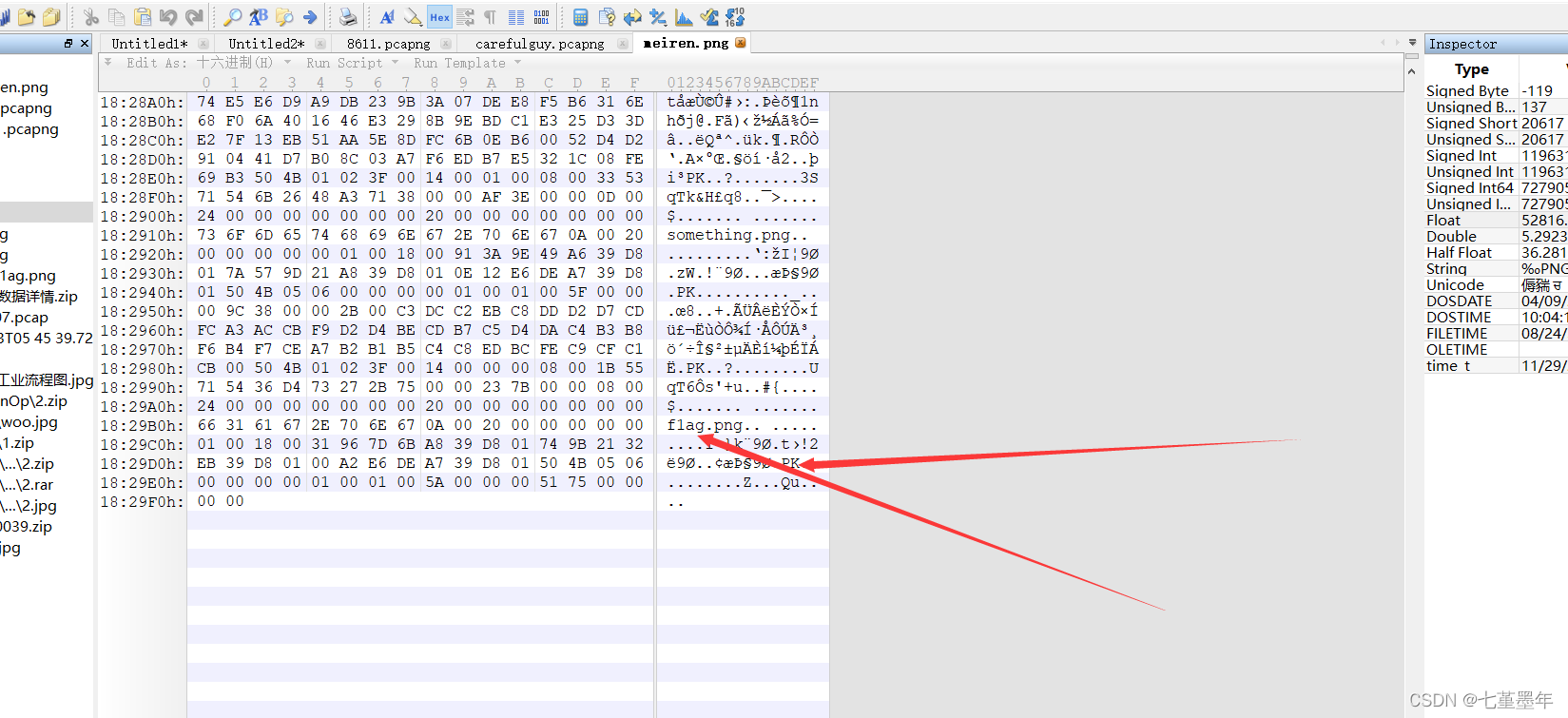This screenshot has height=718, width=1568.
Task: Click the scroll up arrow beside the editor
Action: [x=1411, y=71]
